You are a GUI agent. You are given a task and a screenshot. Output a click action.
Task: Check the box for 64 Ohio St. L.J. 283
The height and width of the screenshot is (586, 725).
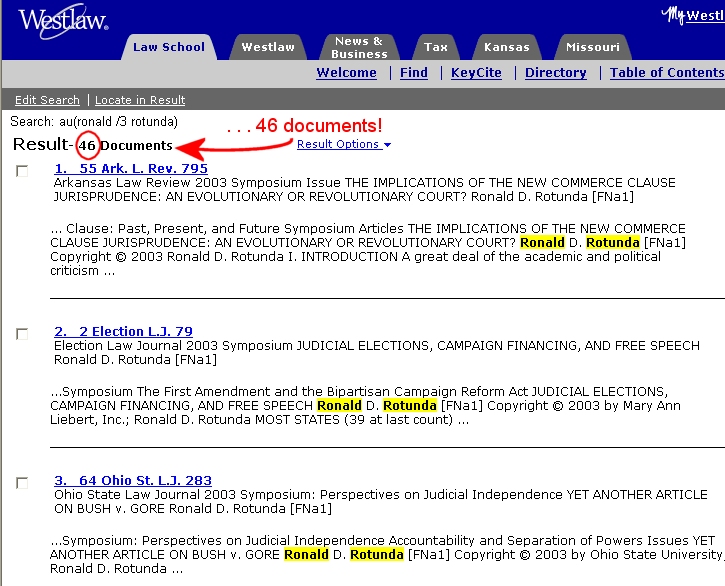click(22, 483)
